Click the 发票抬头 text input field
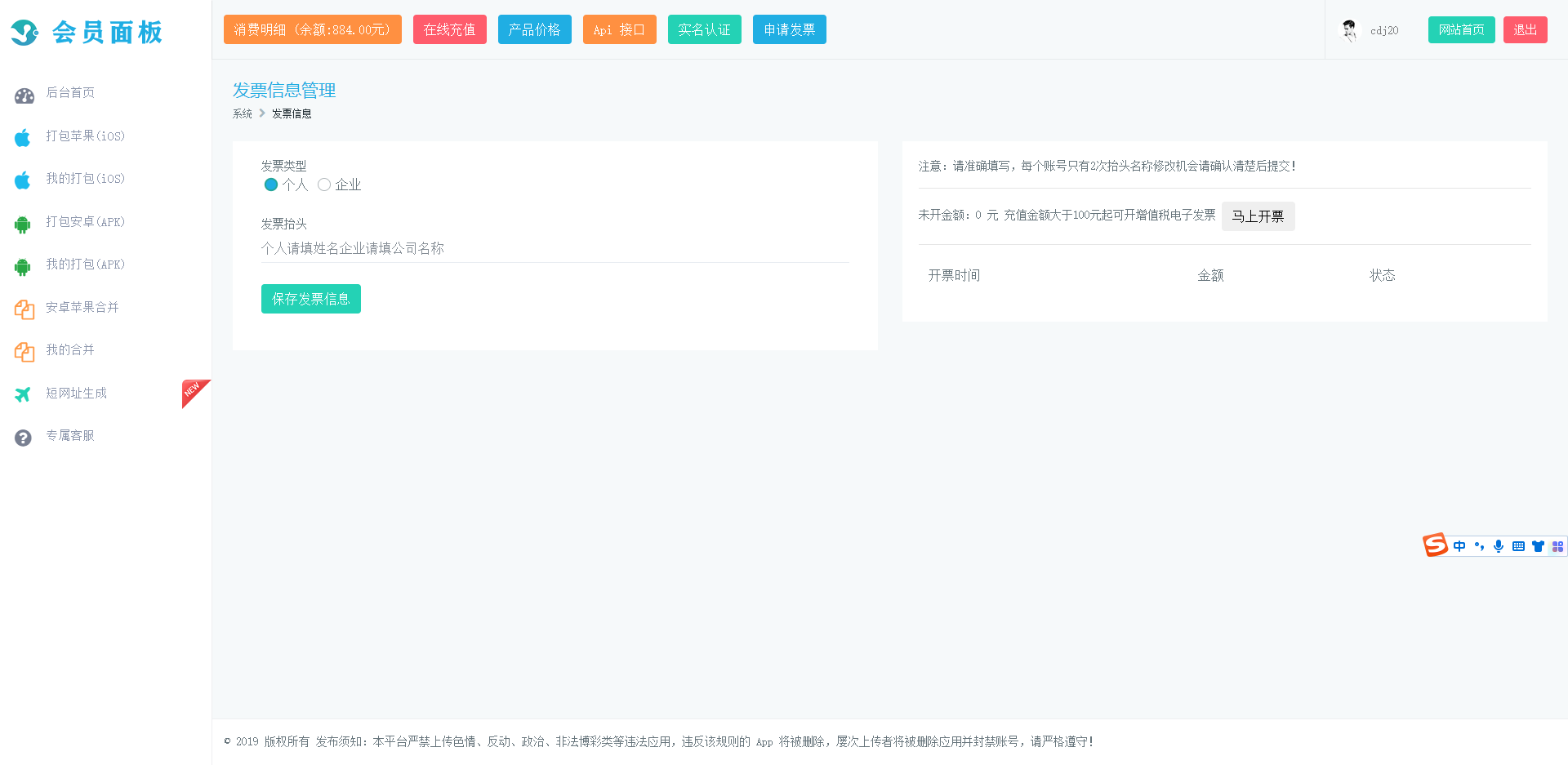The width and height of the screenshot is (1568, 765). [x=555, y=248]
